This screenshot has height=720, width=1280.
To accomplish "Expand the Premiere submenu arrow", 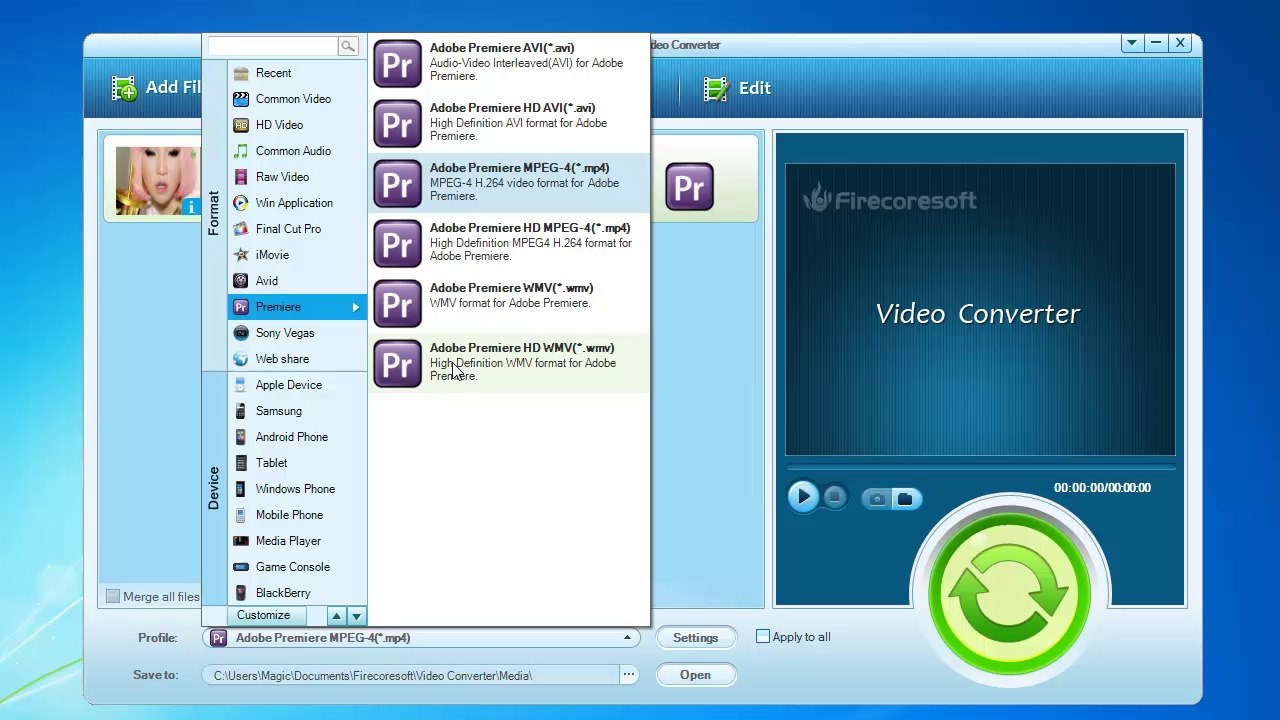I will pos(356,307).
